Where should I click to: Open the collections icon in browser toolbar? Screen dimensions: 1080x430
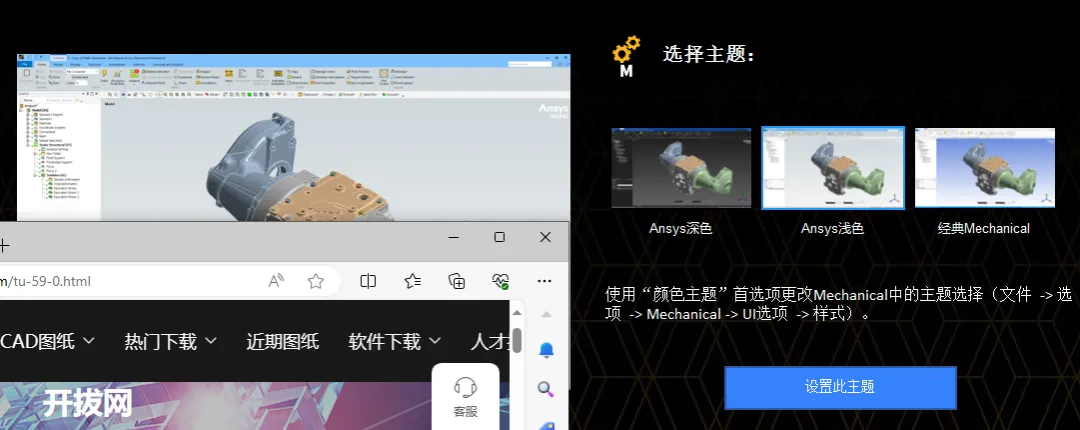(x=457, y=281)
